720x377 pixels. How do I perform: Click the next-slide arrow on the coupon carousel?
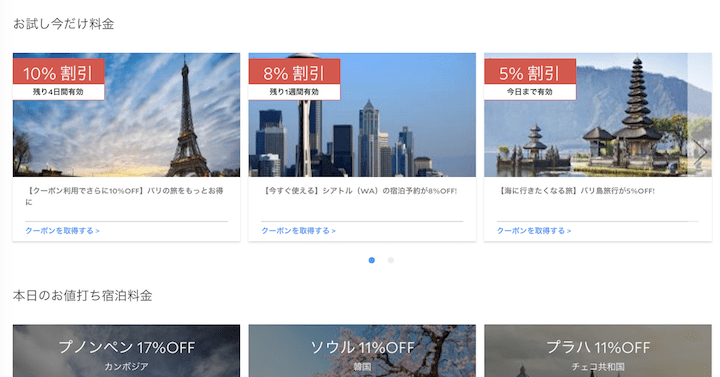[x=700, y=152]
